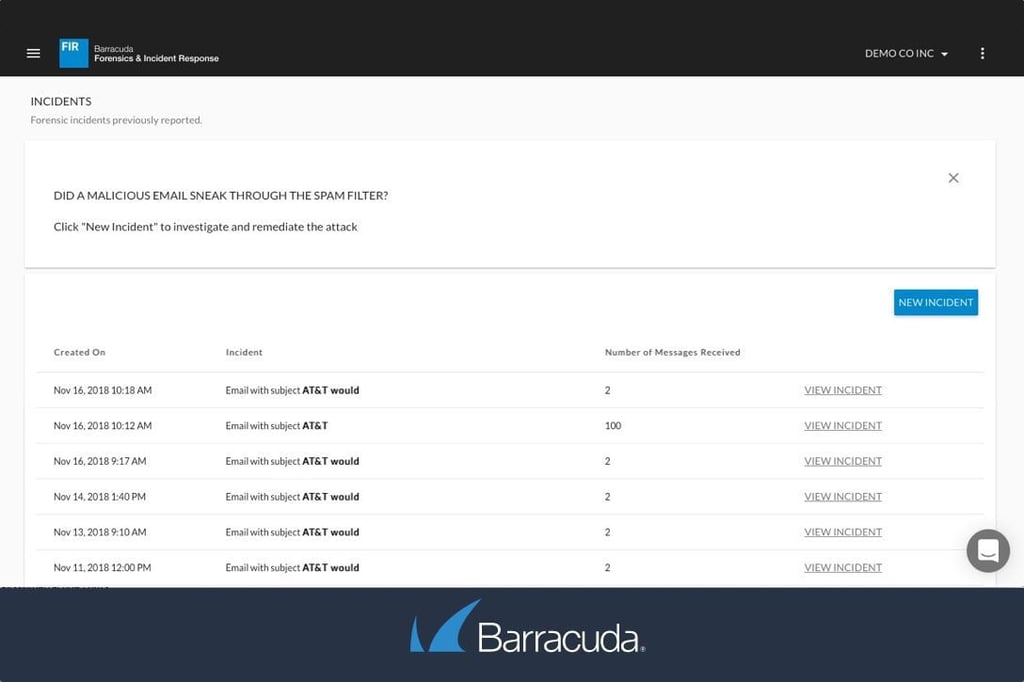1024x682 pixels.
Task: Click the Created On column header
Action: click(x=80, y=352)
